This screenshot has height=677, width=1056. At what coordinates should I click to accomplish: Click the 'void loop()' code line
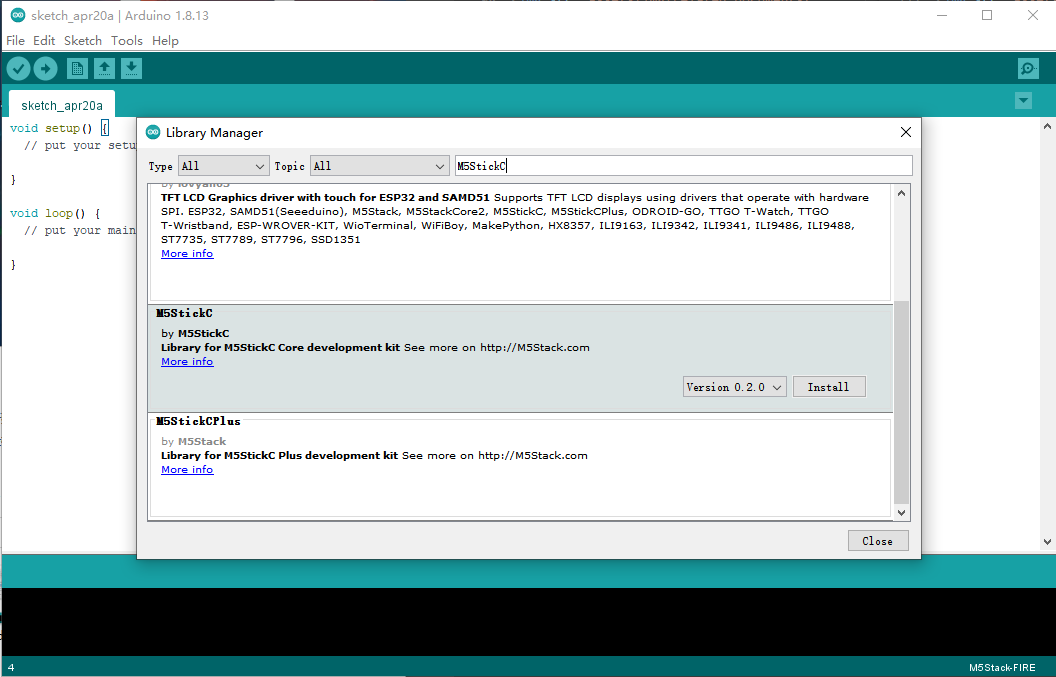pos(55,213)
